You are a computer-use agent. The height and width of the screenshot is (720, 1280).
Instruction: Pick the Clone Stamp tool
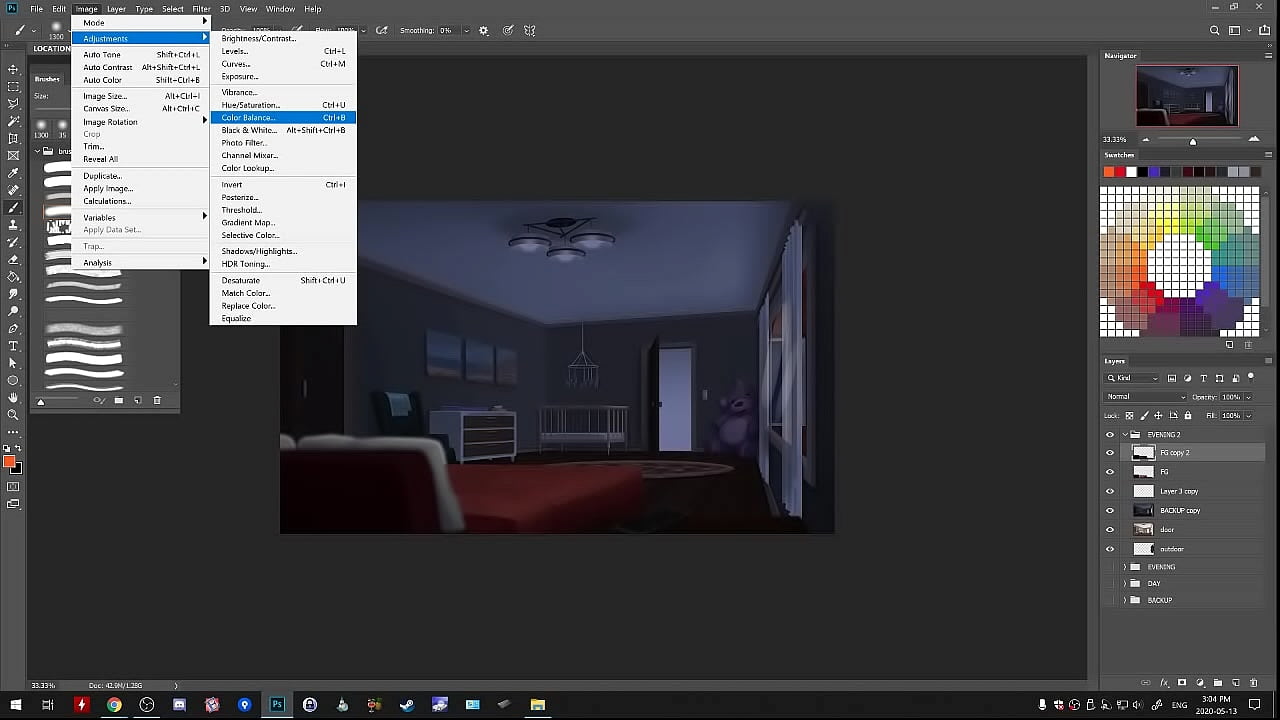13,225
